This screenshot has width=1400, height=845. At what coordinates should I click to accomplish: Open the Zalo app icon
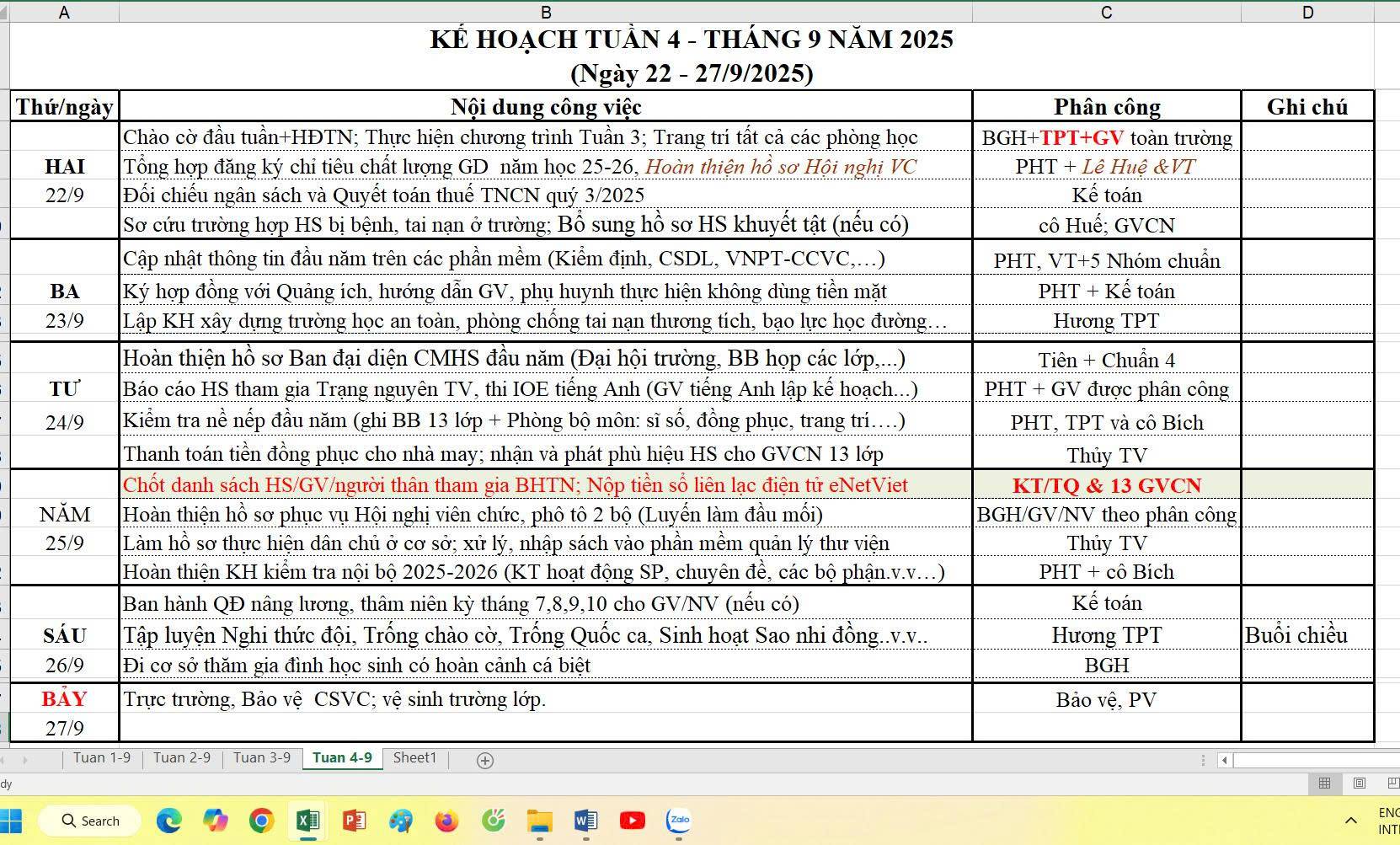678,821
